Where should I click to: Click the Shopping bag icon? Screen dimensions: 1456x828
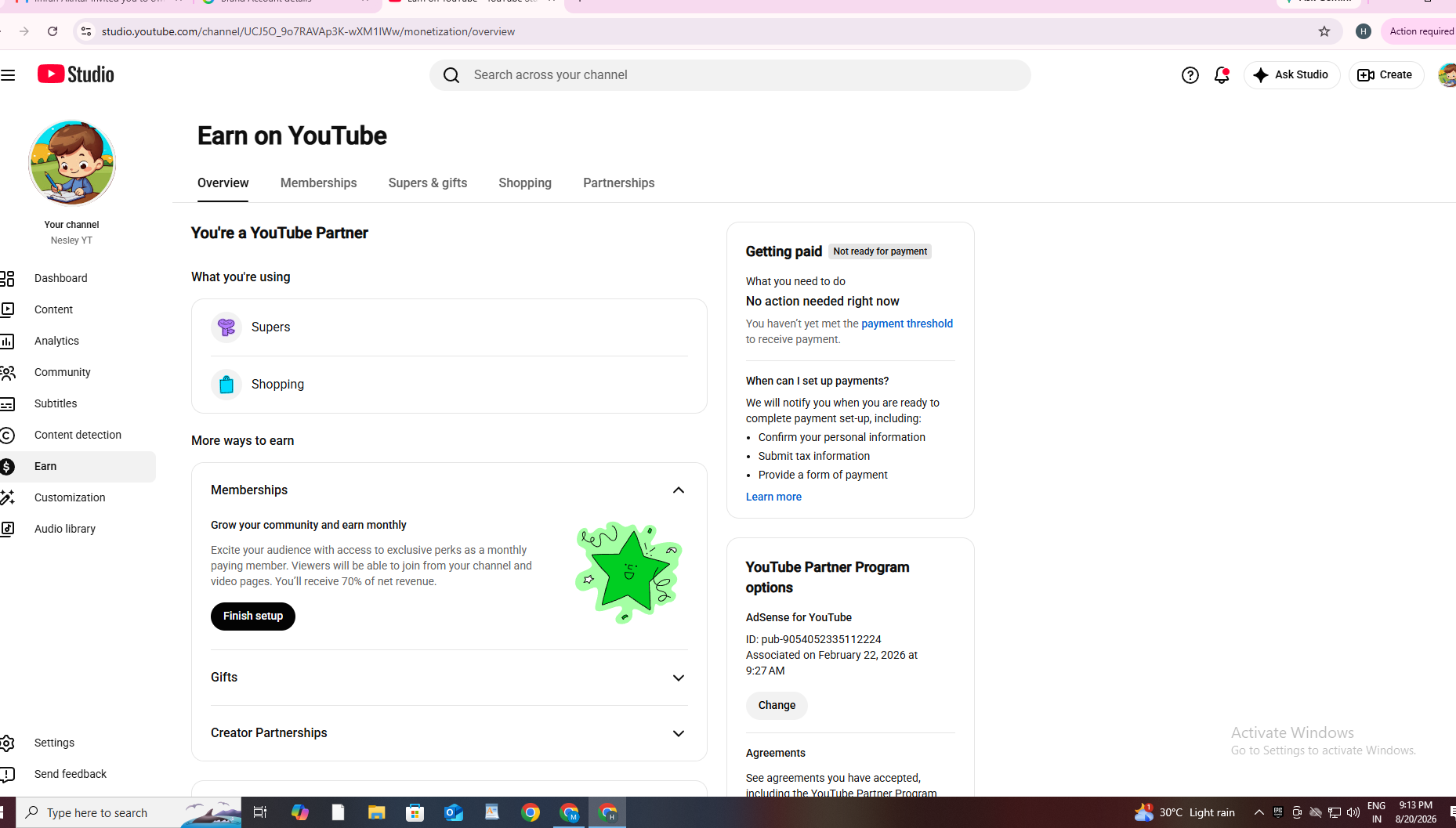click(226, 385)
